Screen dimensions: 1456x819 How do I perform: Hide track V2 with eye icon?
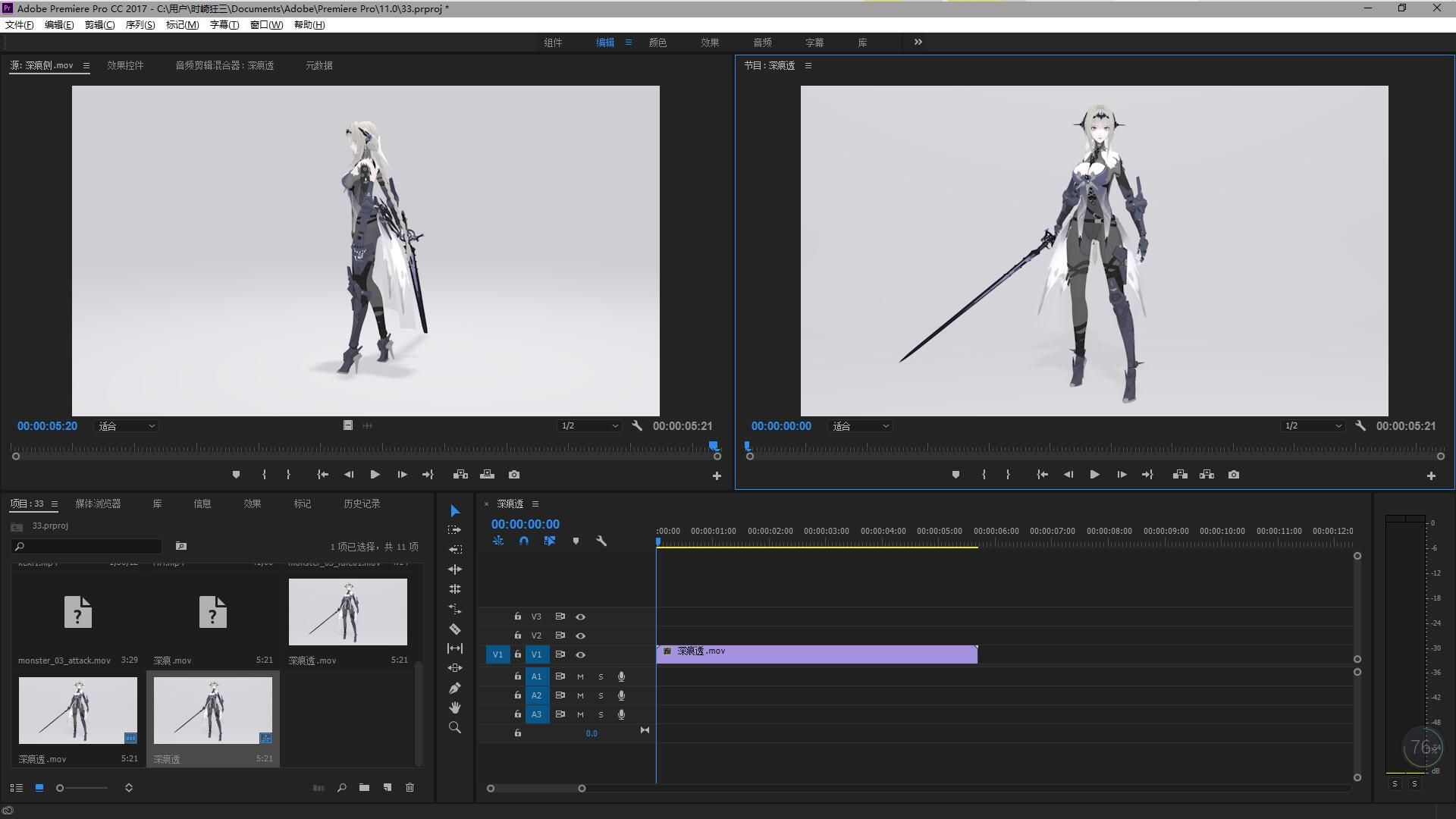pyautogui.click(x=581, y=636)
